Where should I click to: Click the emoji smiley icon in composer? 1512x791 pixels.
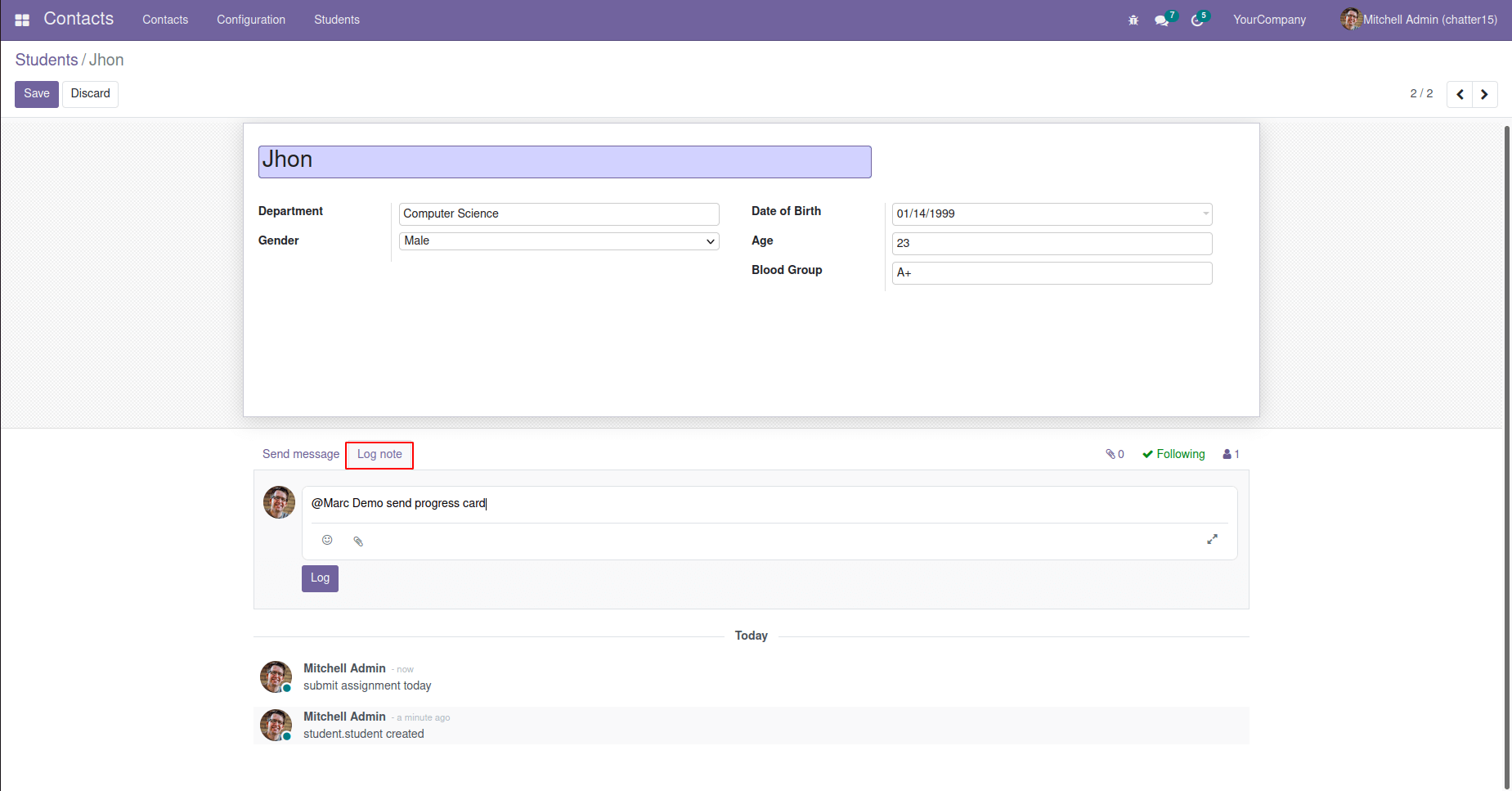point(327,540)
